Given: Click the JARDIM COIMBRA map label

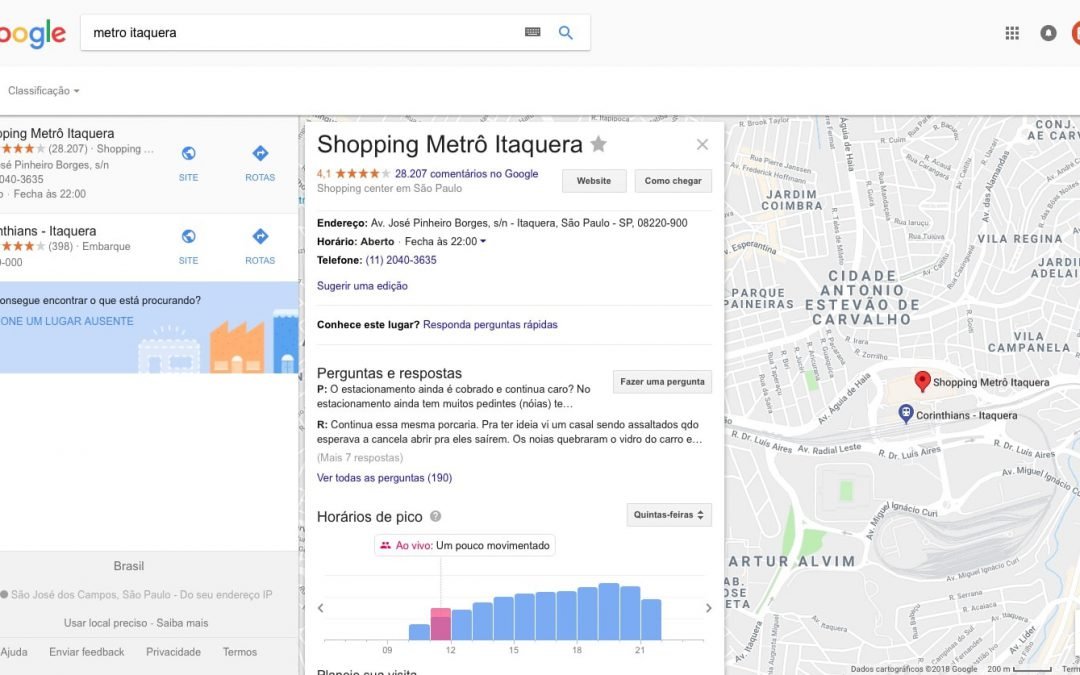Looking at the screenshot, I should pyautogui.click(x=792, y=200).
